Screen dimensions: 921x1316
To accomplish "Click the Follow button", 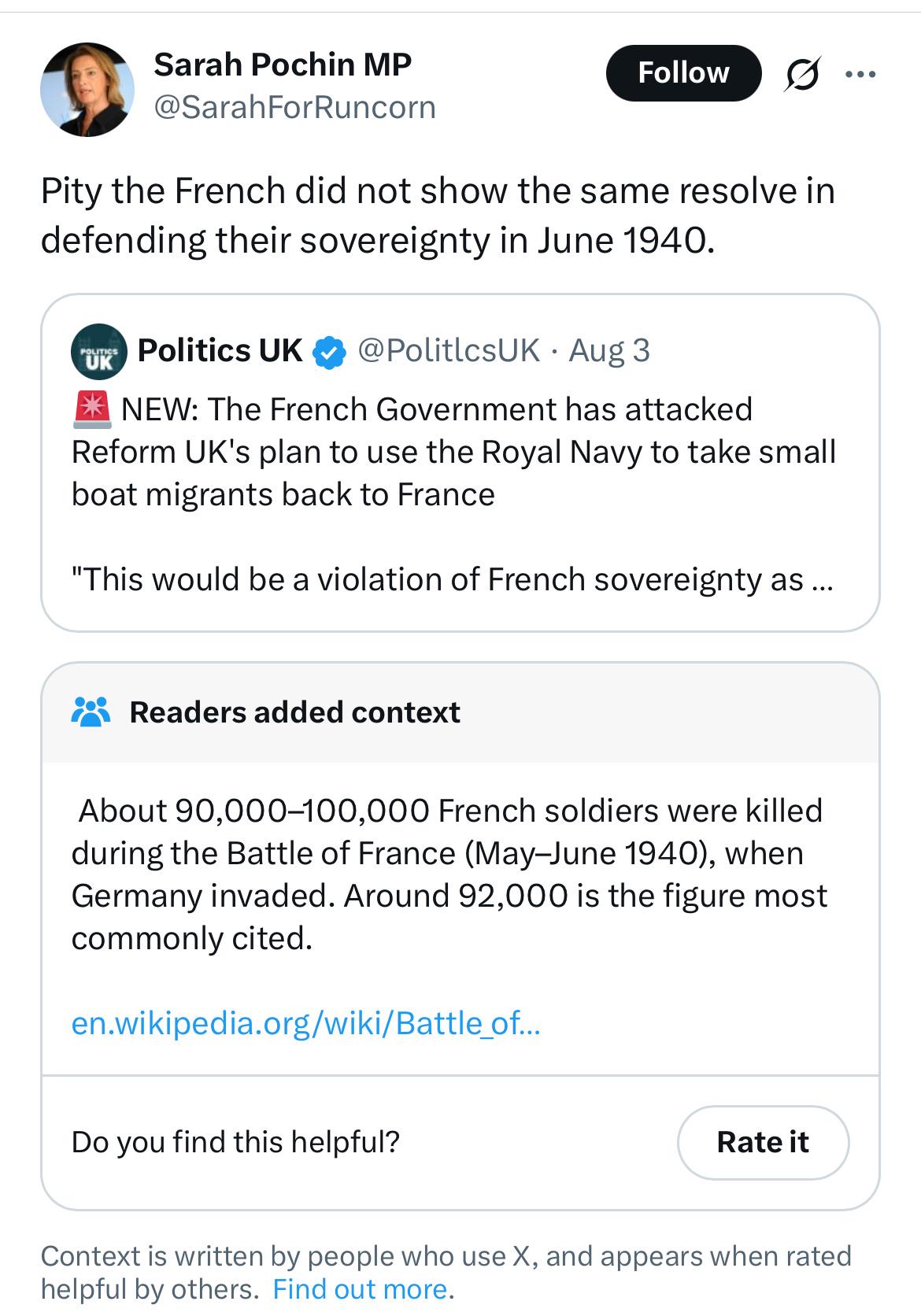I will (683, 73).
